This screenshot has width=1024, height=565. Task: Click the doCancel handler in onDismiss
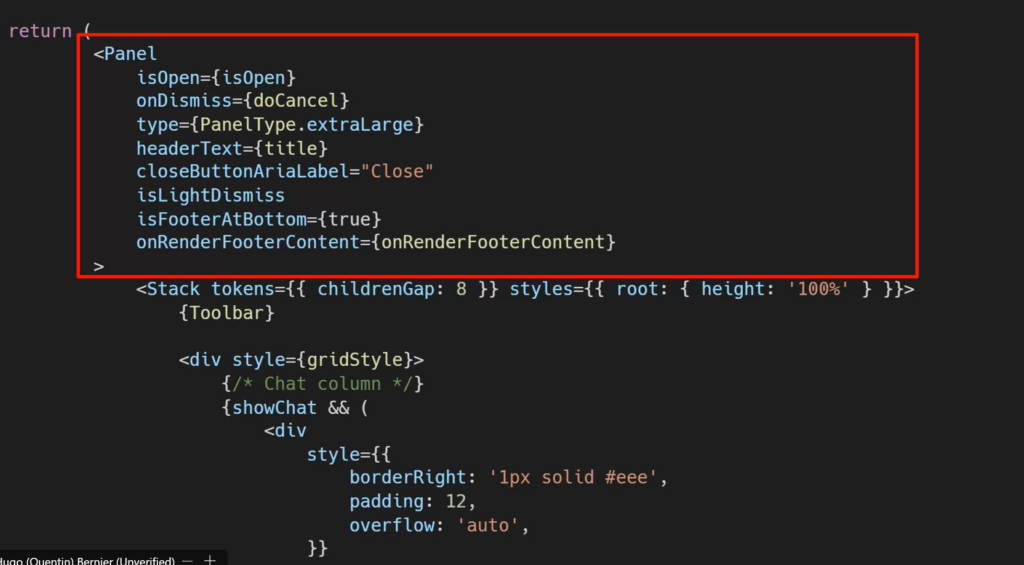296,101
